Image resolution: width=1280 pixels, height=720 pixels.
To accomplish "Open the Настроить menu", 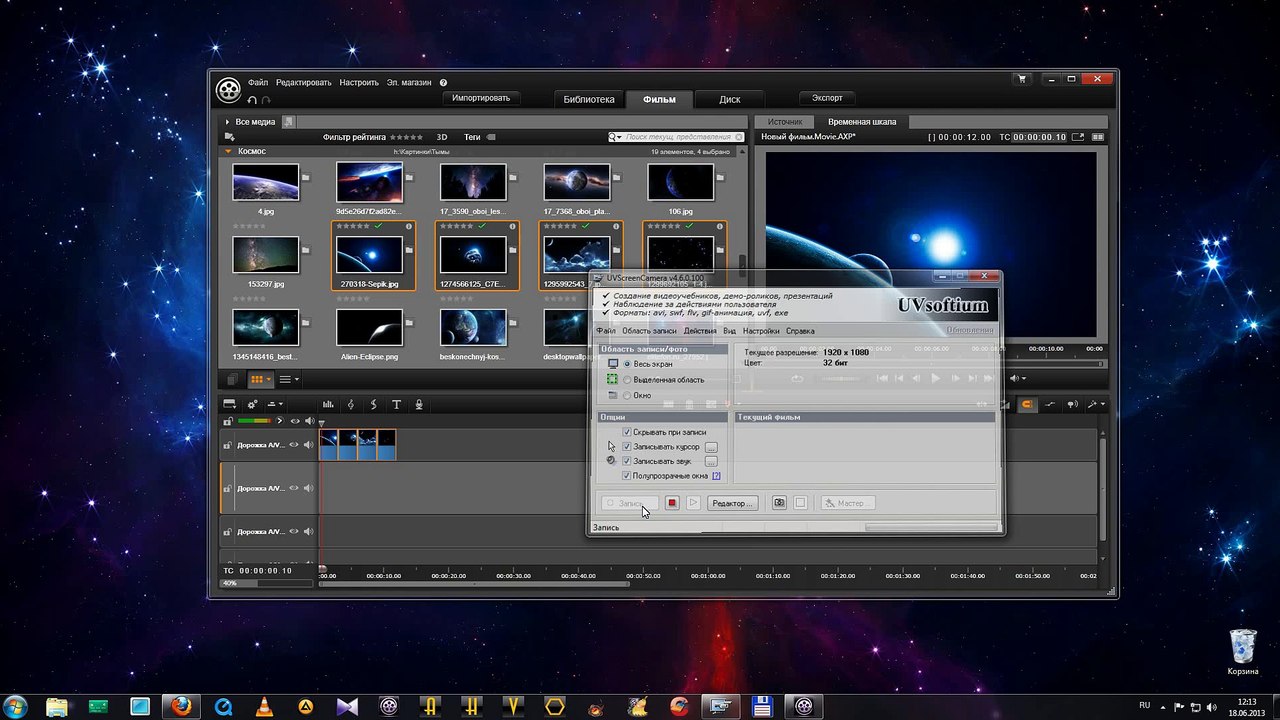I will click(359, 83).
